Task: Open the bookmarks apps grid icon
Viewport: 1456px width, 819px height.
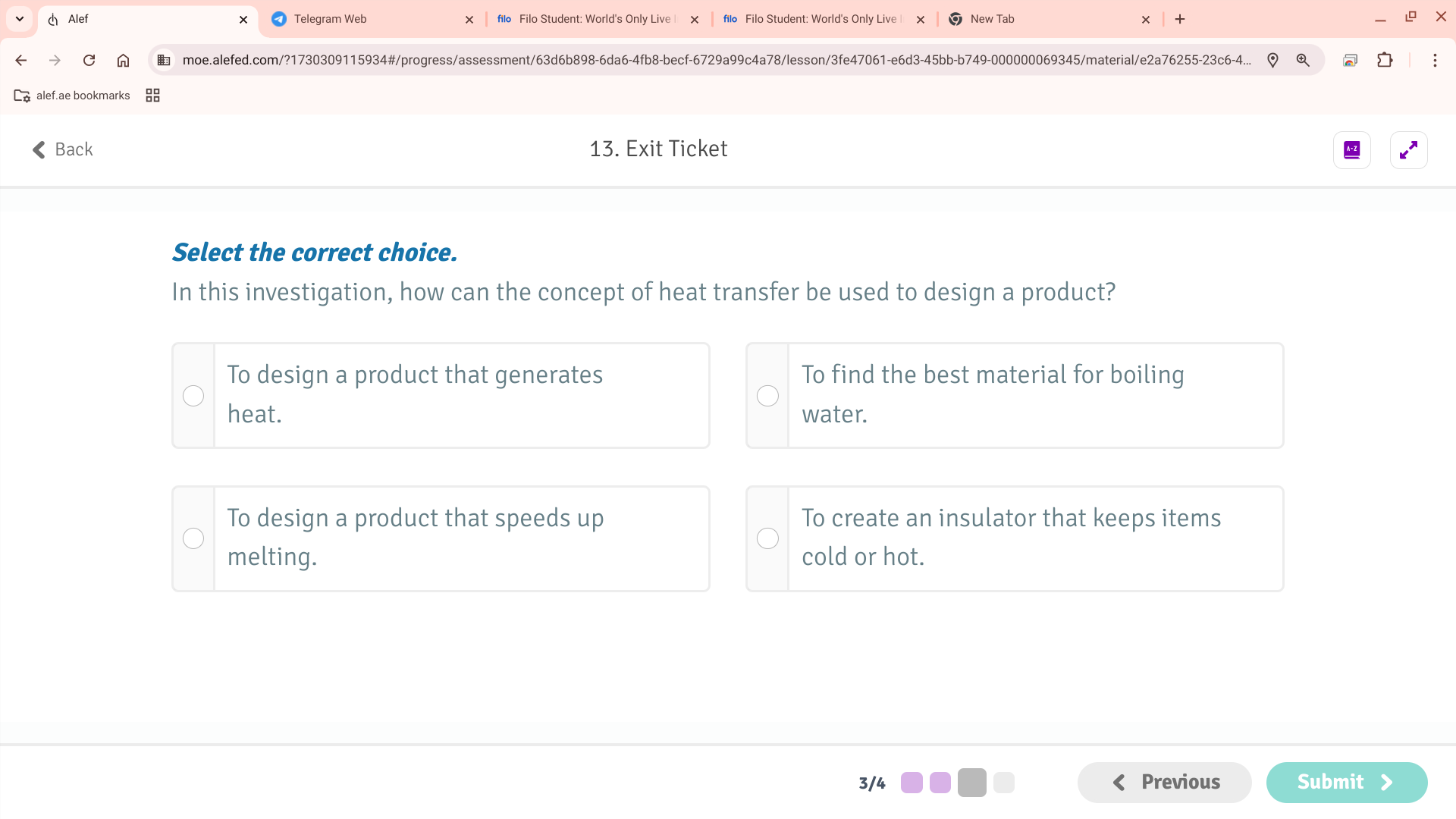Action: click(x=152, y=96)
